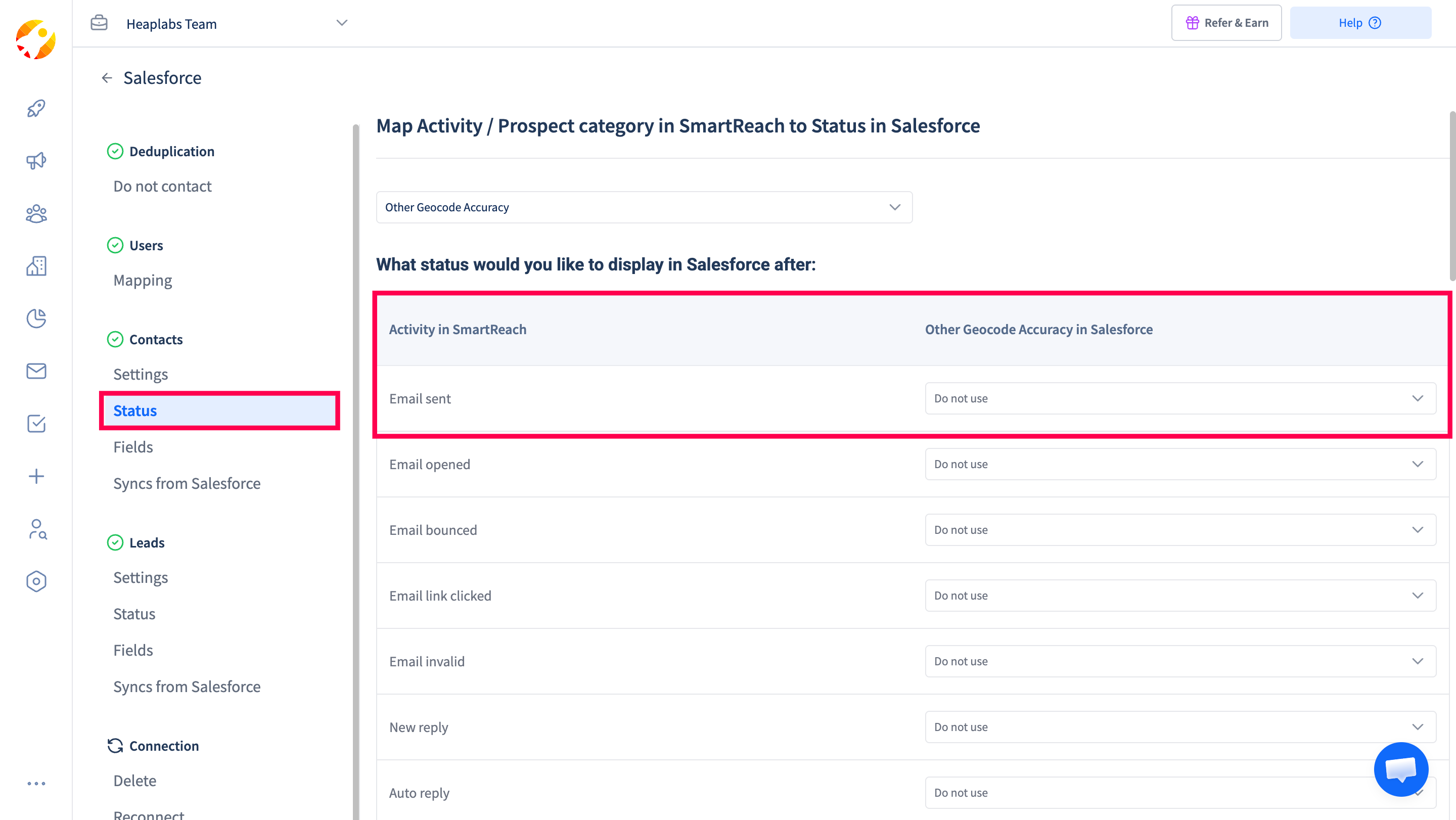Viewport: 1456px width, 820px height.
Task: Select Fields under Contacts
Action: [x=133, y=447]
